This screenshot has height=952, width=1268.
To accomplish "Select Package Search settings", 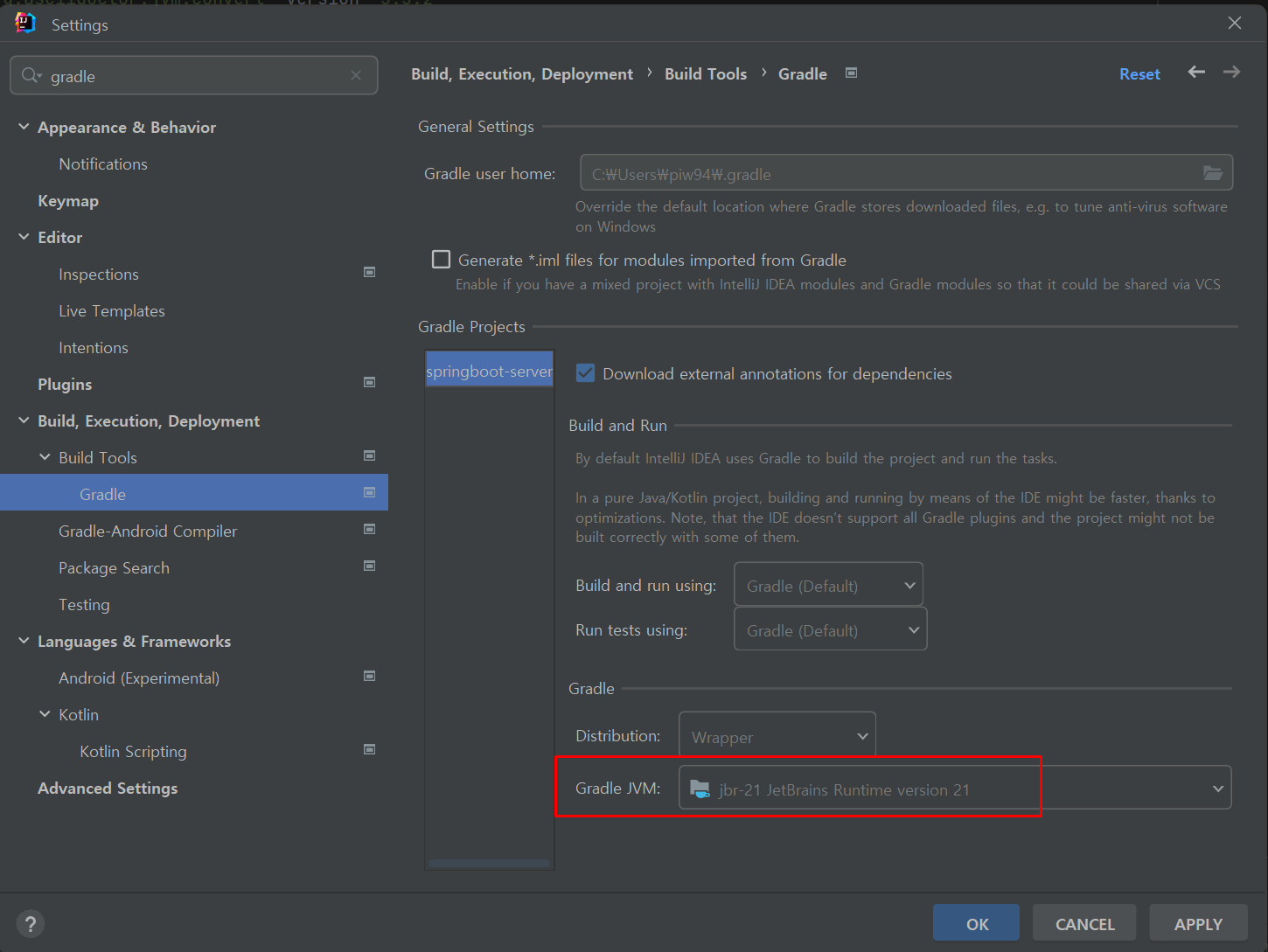I will [114, 568].
